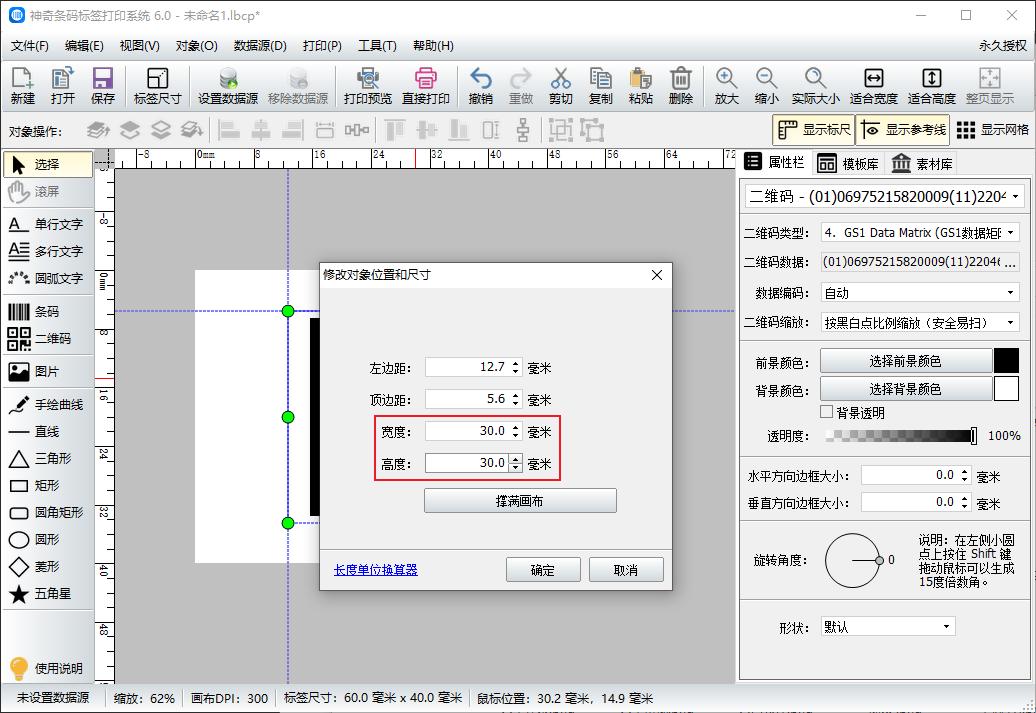1036x713 pixels.
Task: Open 打印预览 from the toolbar
Action: pyautogui.click(x=368, y=84)
